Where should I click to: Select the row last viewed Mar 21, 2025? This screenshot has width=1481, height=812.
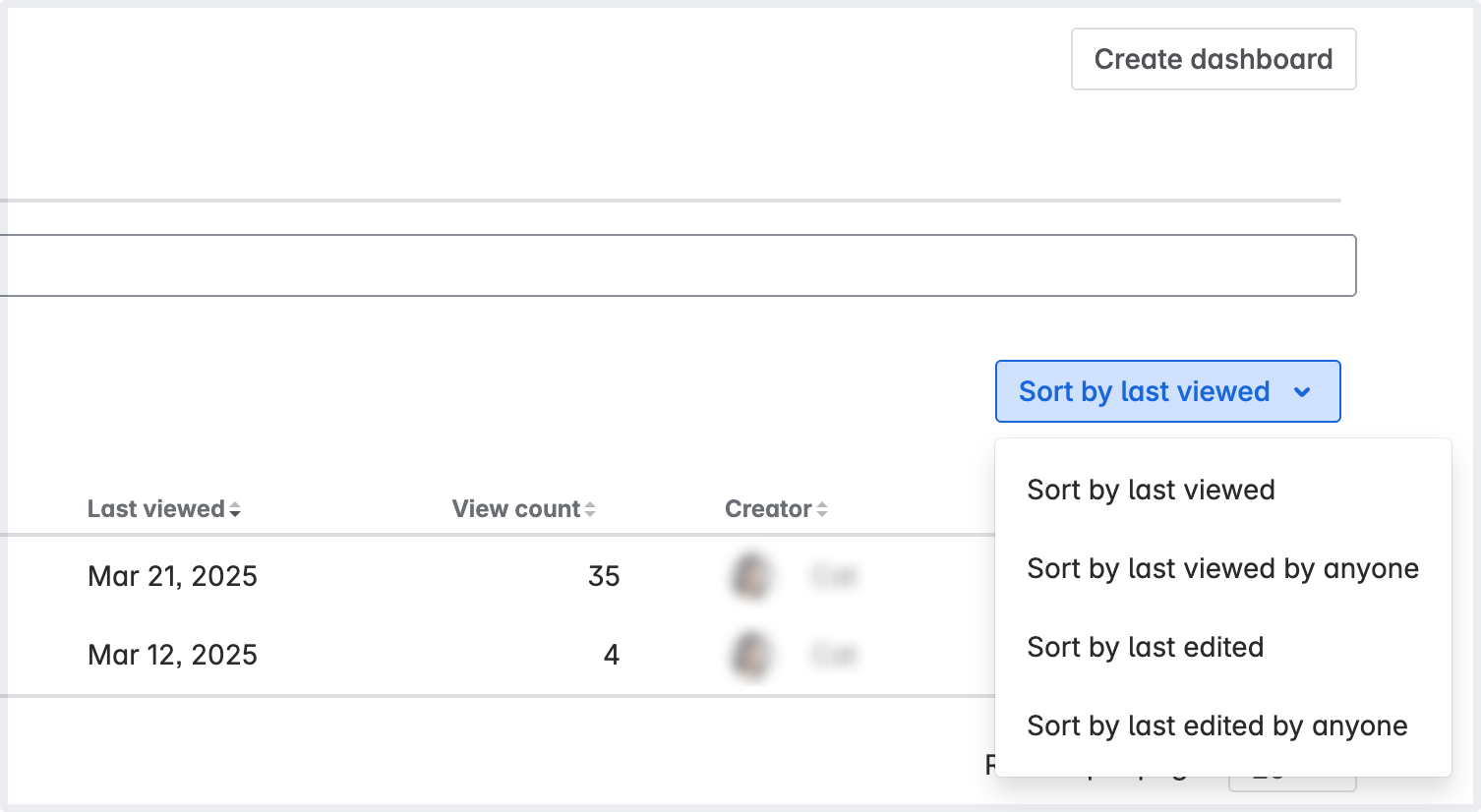point(172,576)
